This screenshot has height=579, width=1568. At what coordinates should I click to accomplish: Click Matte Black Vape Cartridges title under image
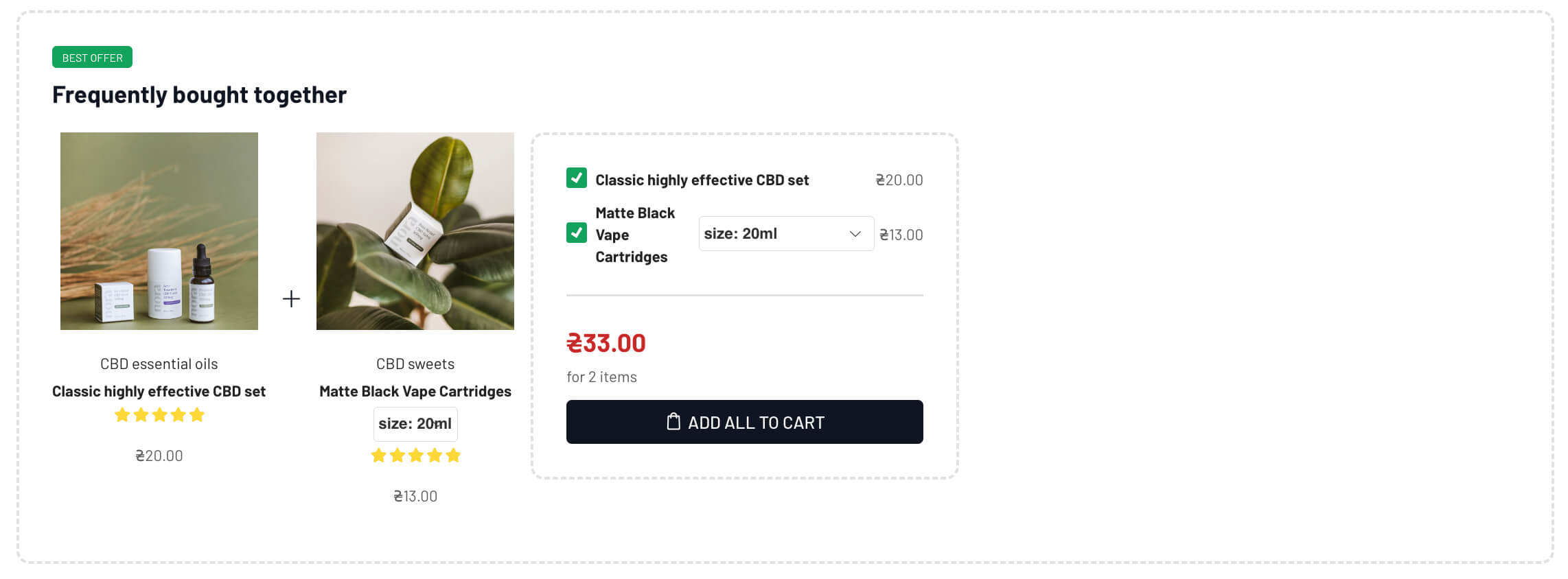click(x=415, y=392)
